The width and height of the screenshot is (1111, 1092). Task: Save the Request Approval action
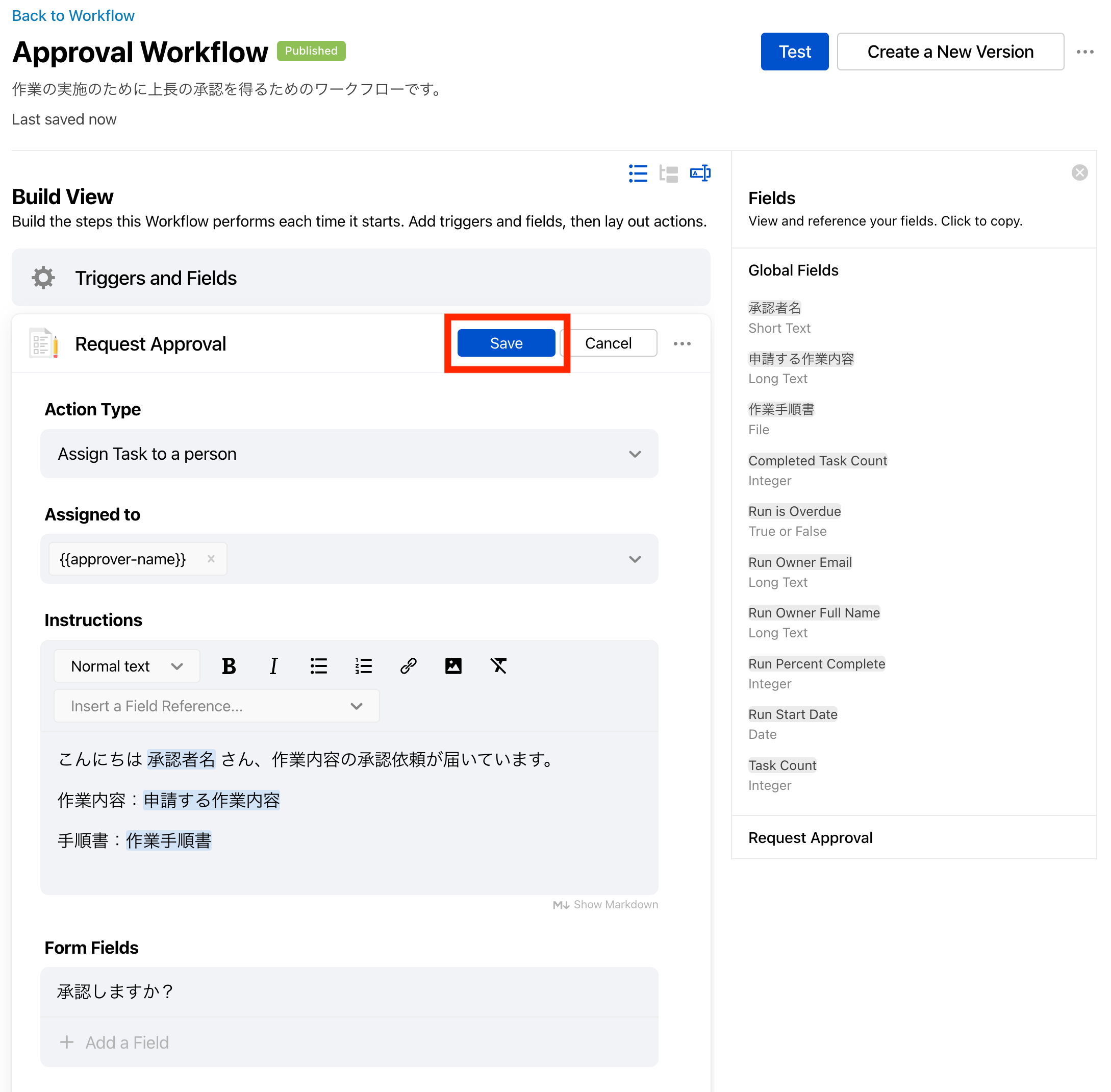[x=506, y=343]
